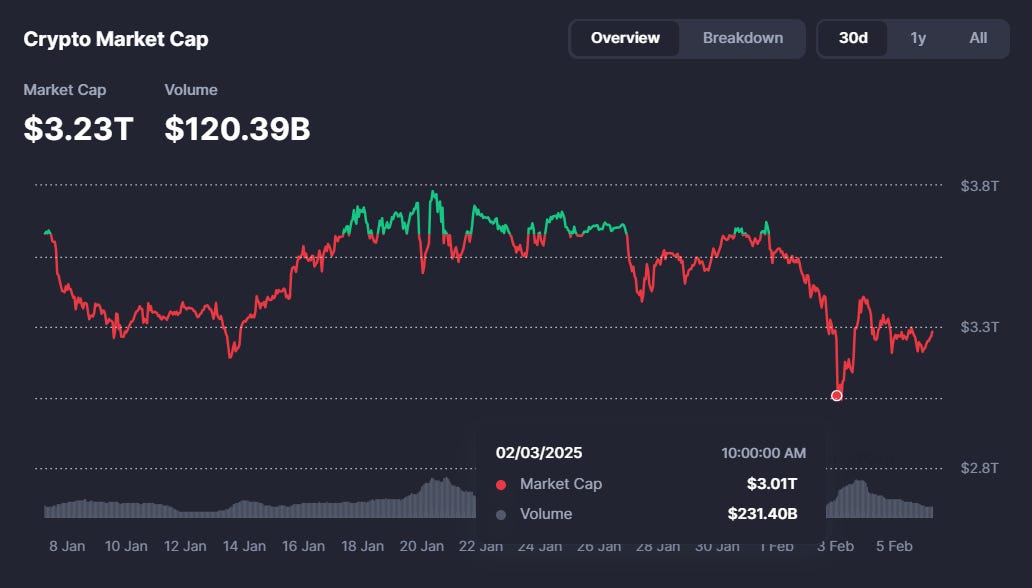
Task: Click the Crypto Market Cap title
Action: click(x=116, y=40)
